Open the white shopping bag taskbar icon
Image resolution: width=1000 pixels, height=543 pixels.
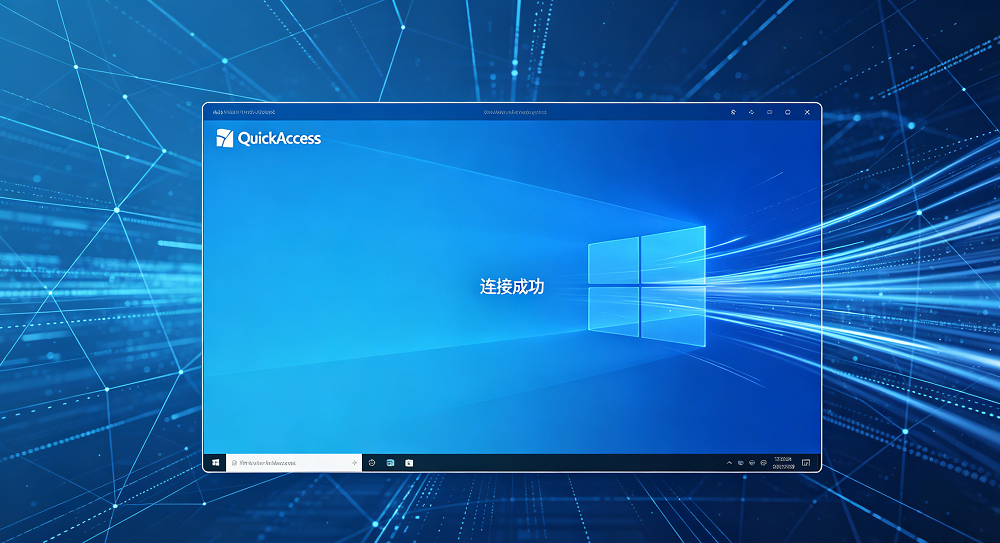[409, 463]
